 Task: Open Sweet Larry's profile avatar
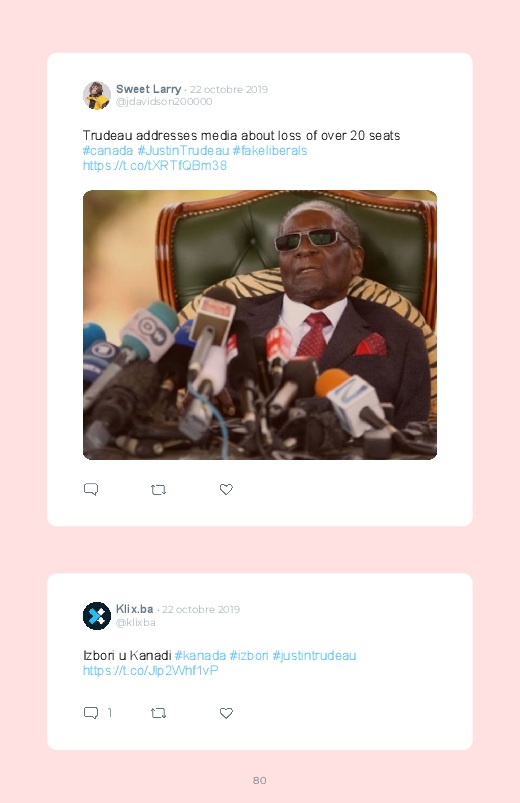click(x=97, y=95)
